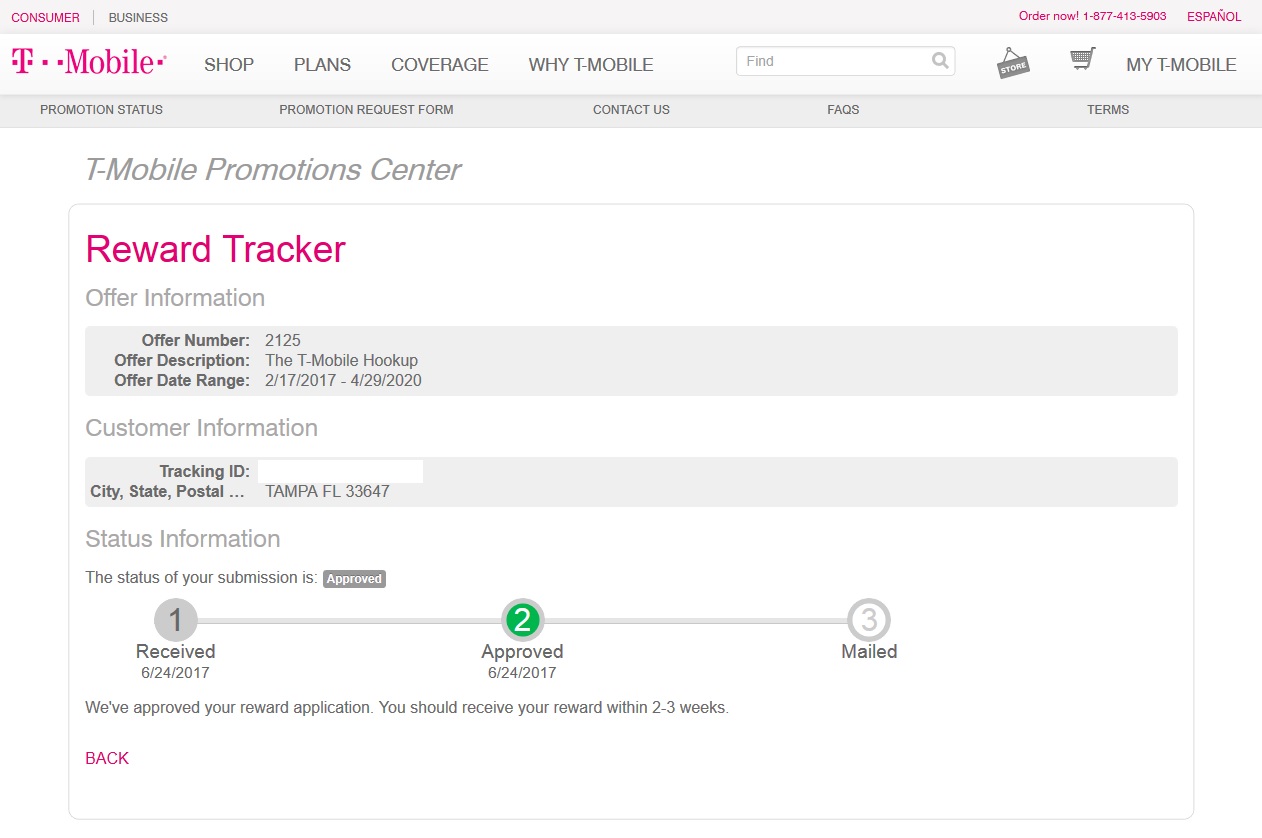This screenshot has height=838, width=1262.
Task: Click the Received date 6/24/2017
Action: [176, 673]
